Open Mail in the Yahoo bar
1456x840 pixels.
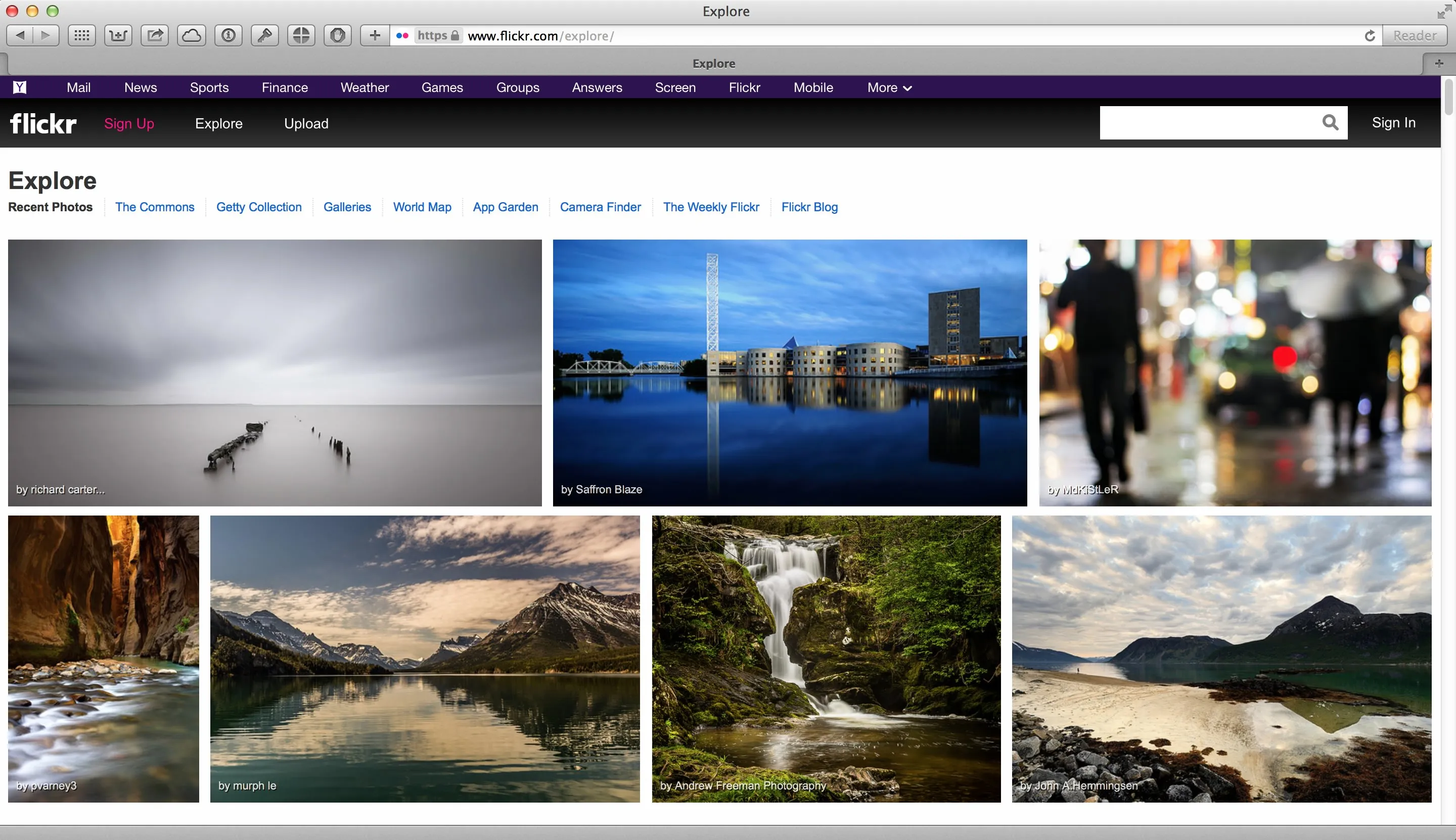(78, 88)
